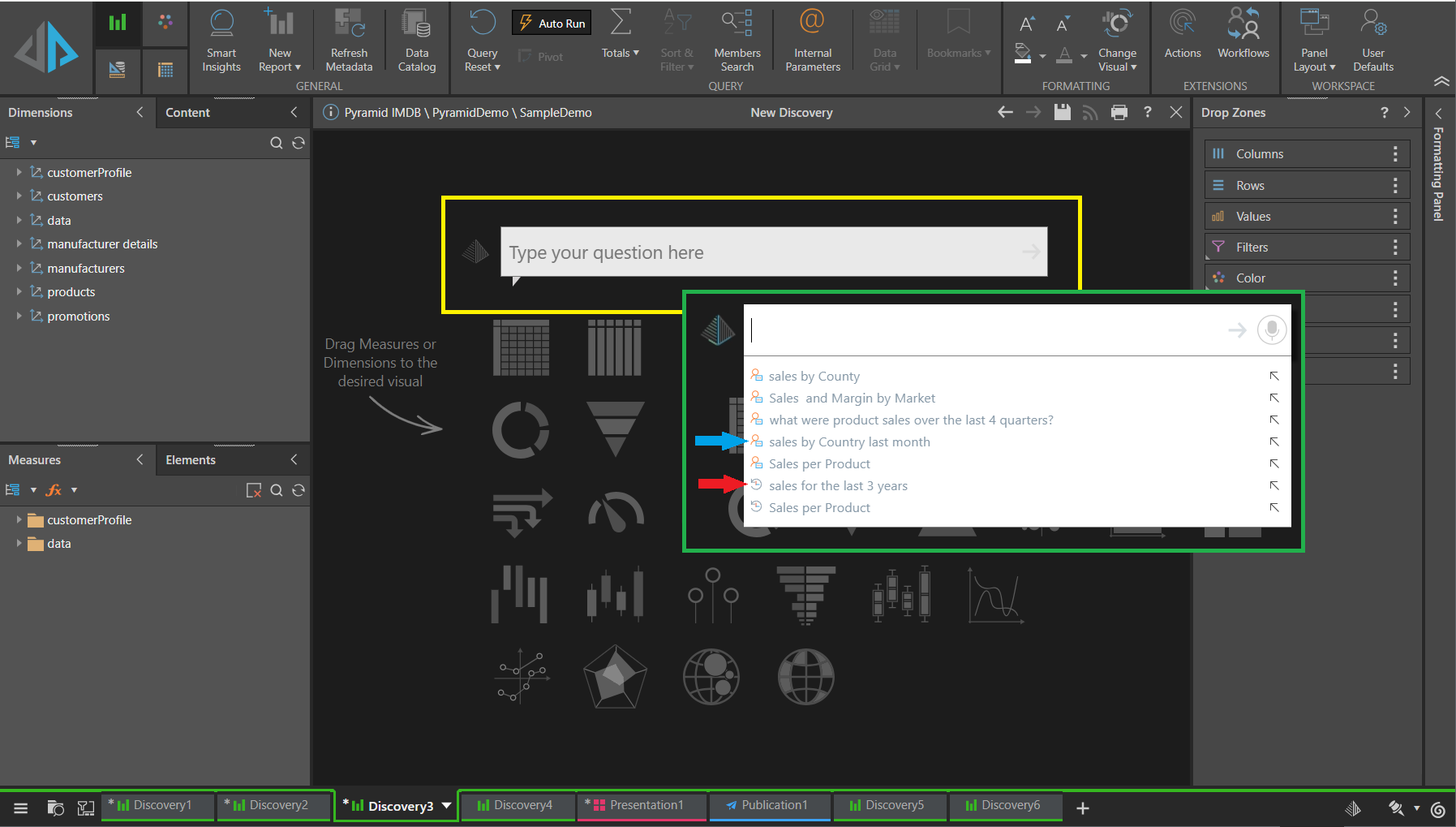Select the gauge visual

(616, 512)
